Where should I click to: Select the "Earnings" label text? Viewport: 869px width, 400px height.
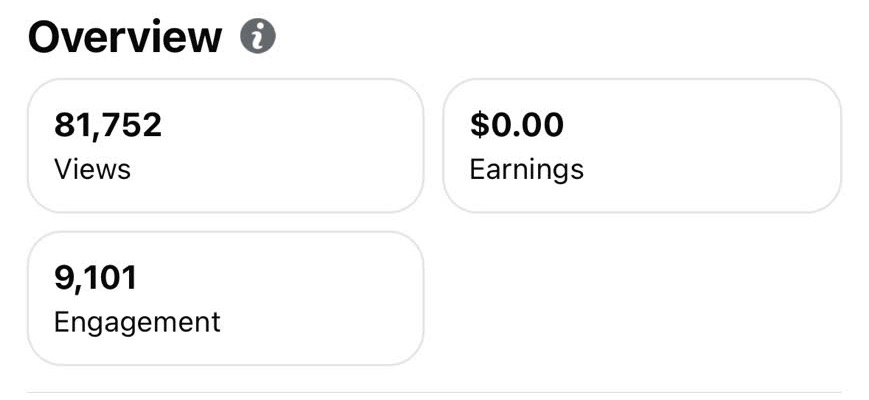click(x=526, y=170)
